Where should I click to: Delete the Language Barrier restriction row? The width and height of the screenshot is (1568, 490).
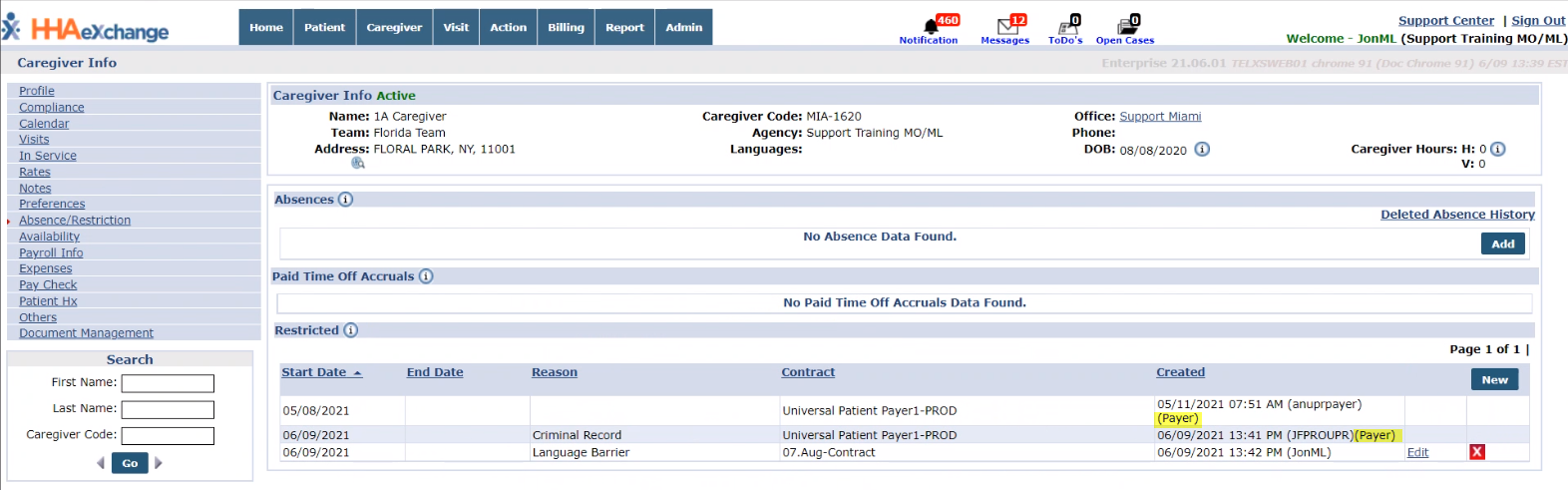[x=1477, y=452]
